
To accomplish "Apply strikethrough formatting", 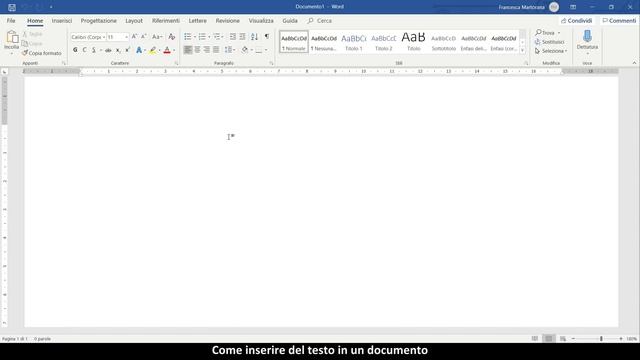I will click(108, 50).
